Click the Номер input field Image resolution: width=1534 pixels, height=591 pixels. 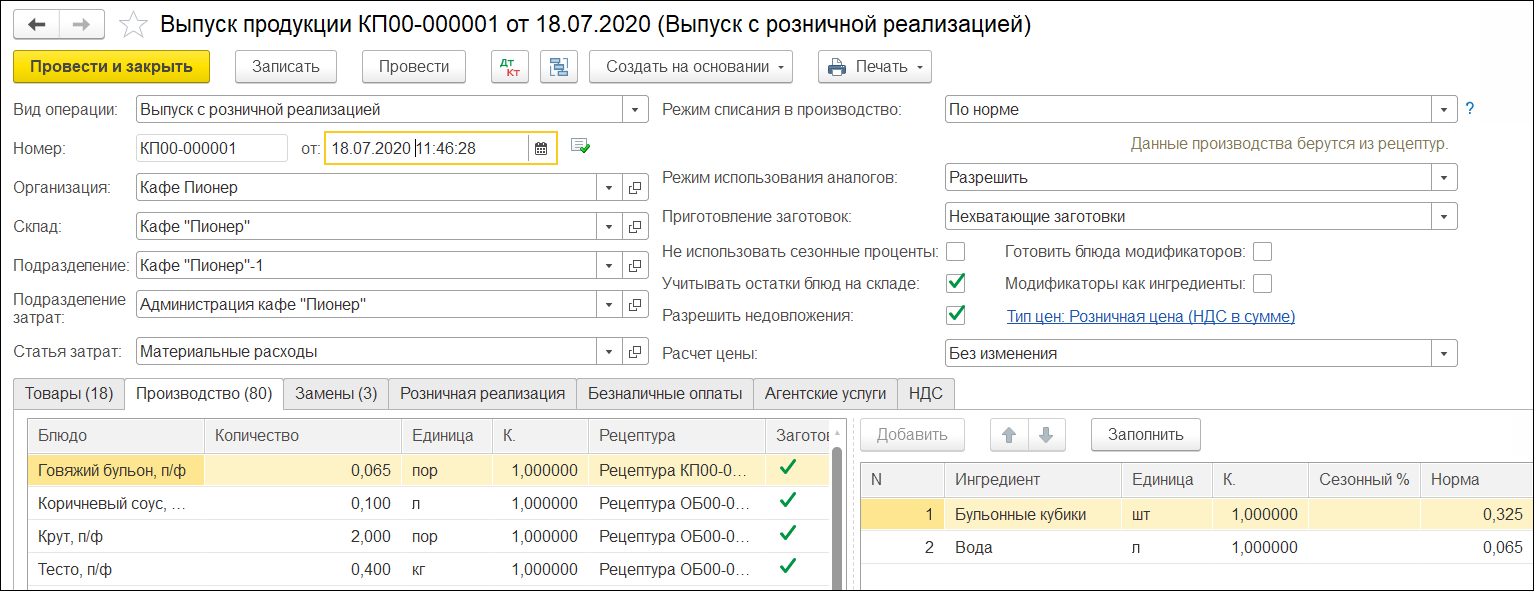click(211, 148)
